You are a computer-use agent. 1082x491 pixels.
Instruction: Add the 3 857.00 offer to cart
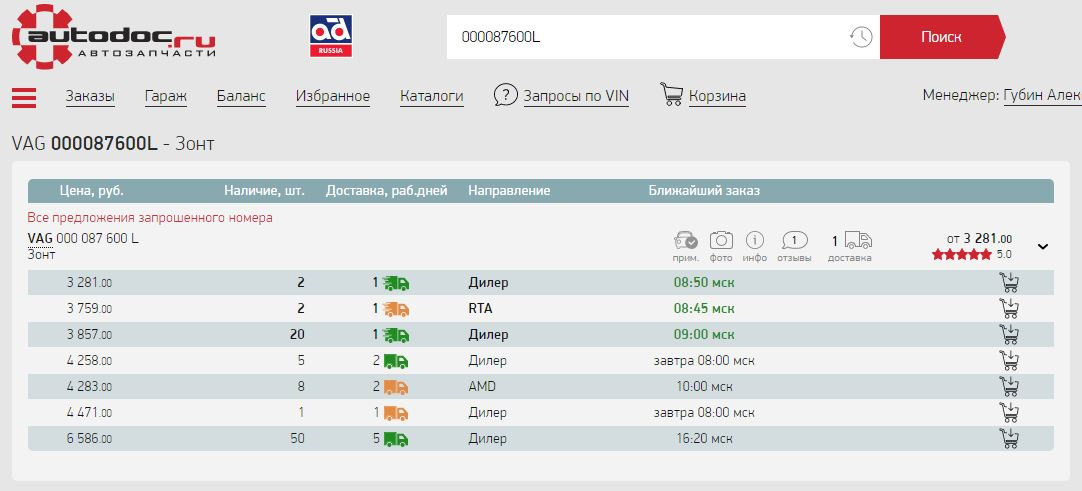tap(1009, 334)
